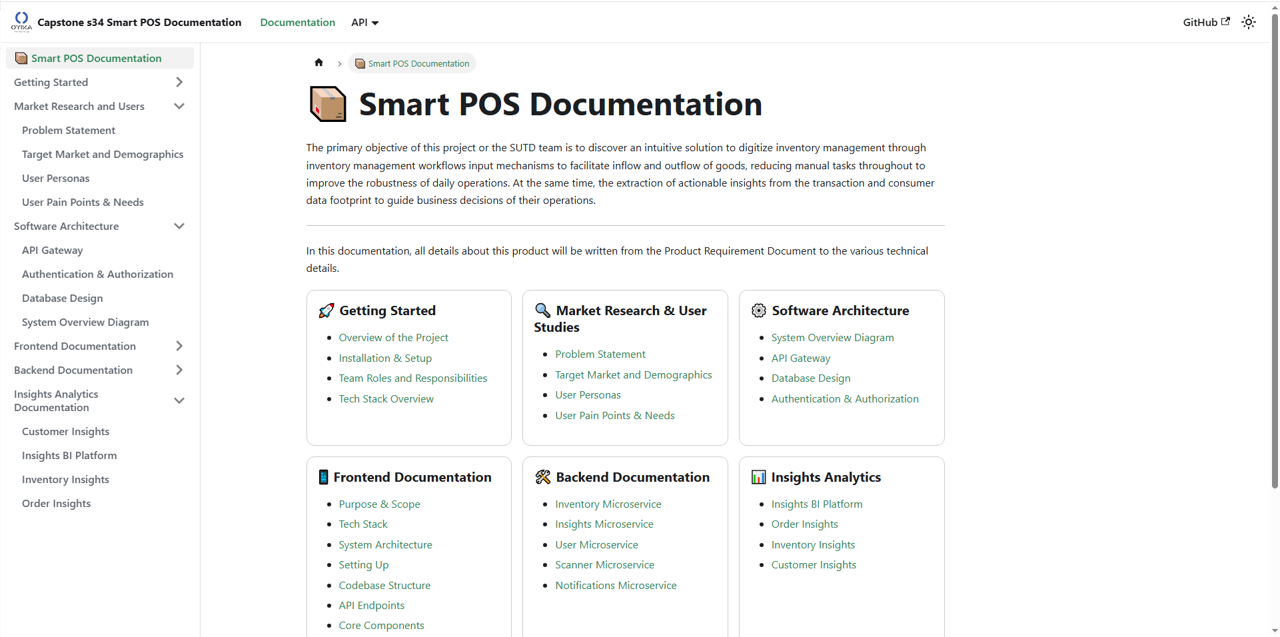The height and width of the screenshot is (637, 1280).
Task: Select Documentation in the top navigation
Action: point(297,21)
